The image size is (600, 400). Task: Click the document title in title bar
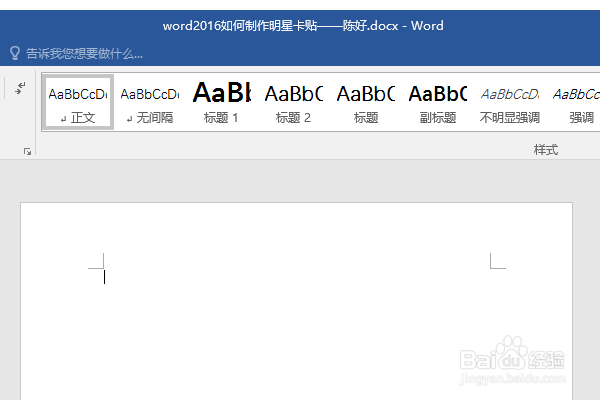pos(303,26)
